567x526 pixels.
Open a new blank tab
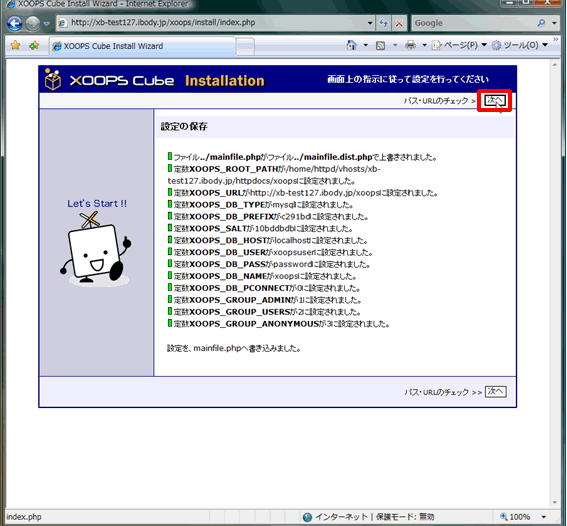(245, 46)
